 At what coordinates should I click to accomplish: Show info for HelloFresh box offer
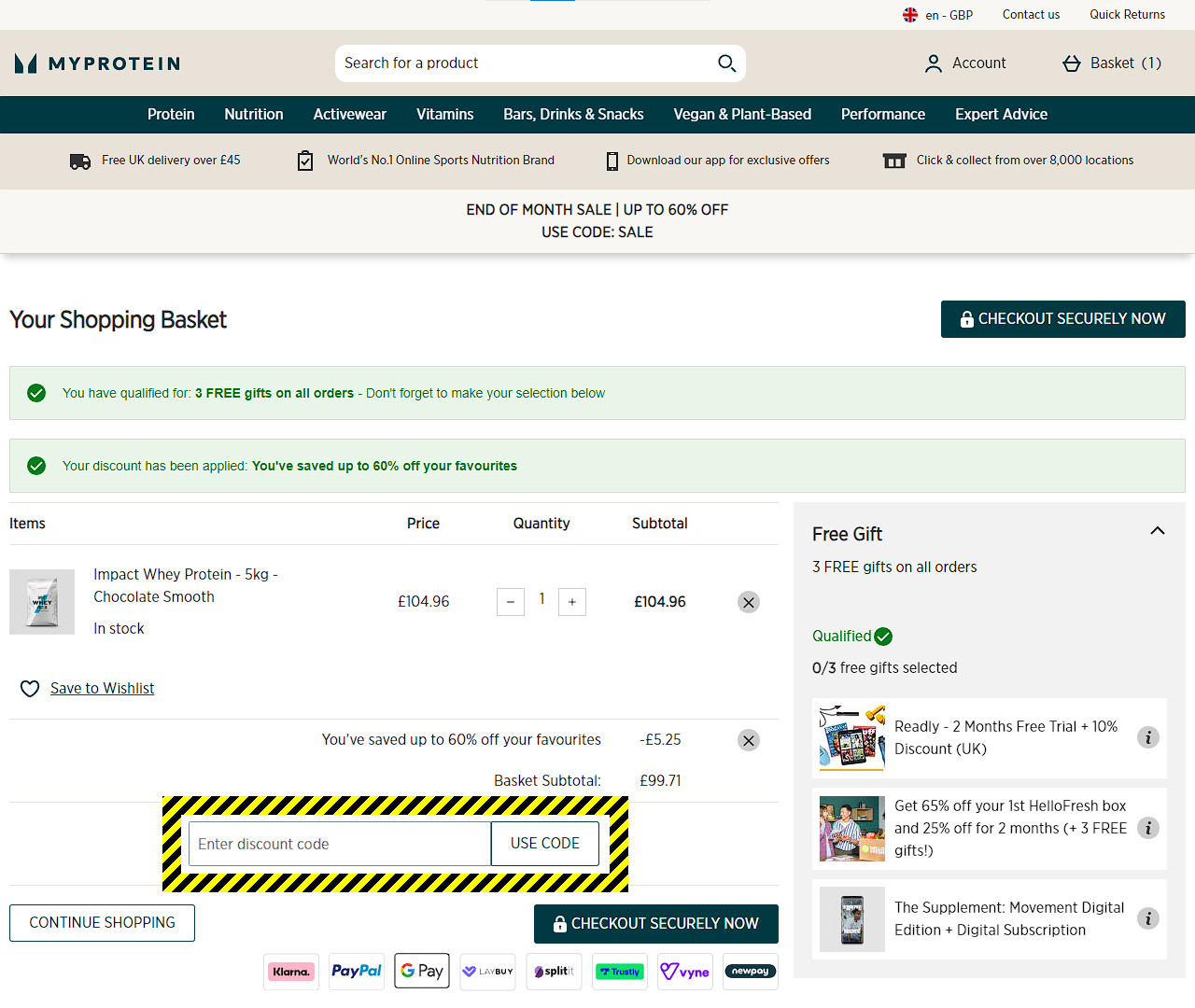(x=1148, y=828)
